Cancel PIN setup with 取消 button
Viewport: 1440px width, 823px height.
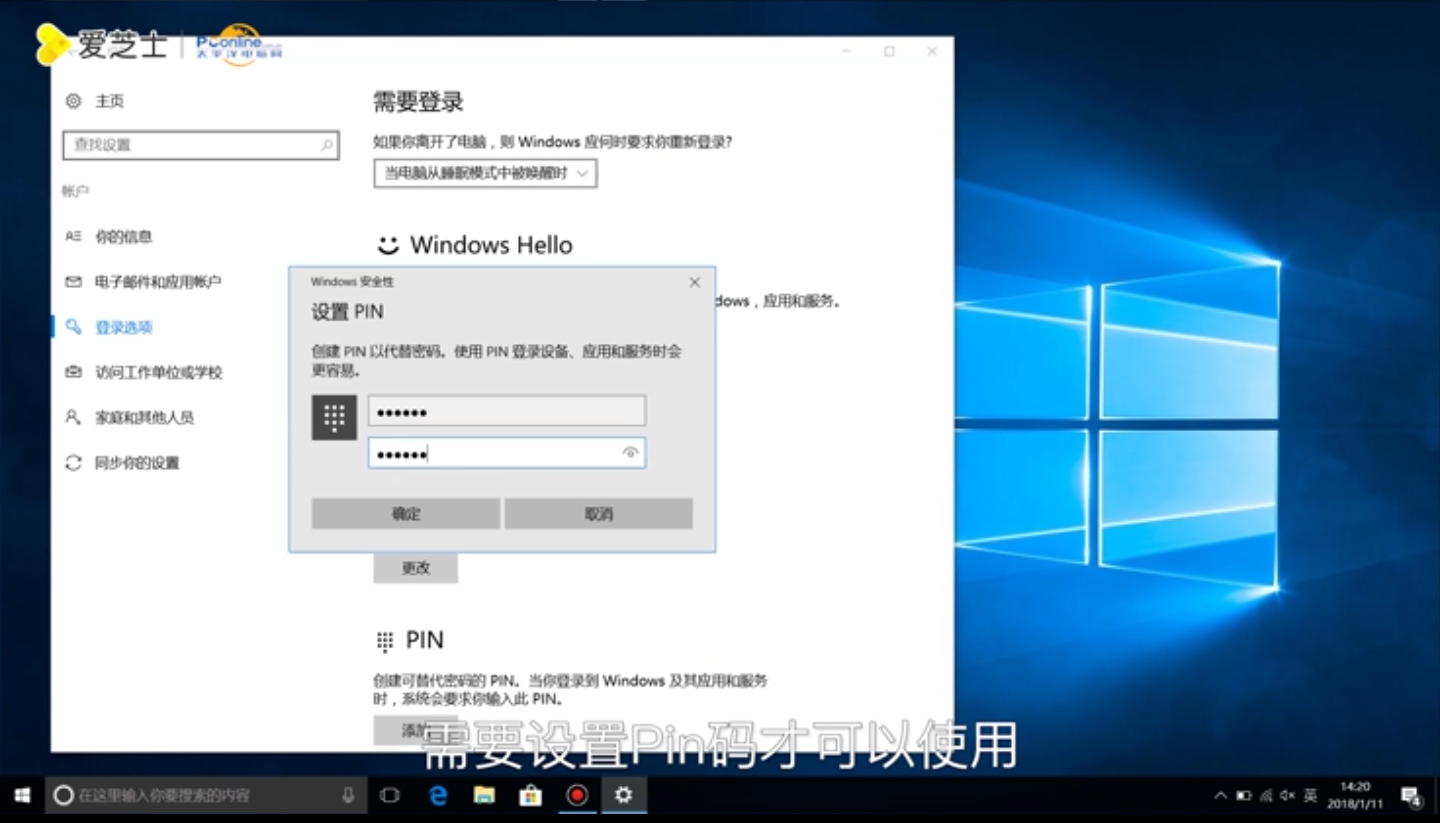[598, 514]
